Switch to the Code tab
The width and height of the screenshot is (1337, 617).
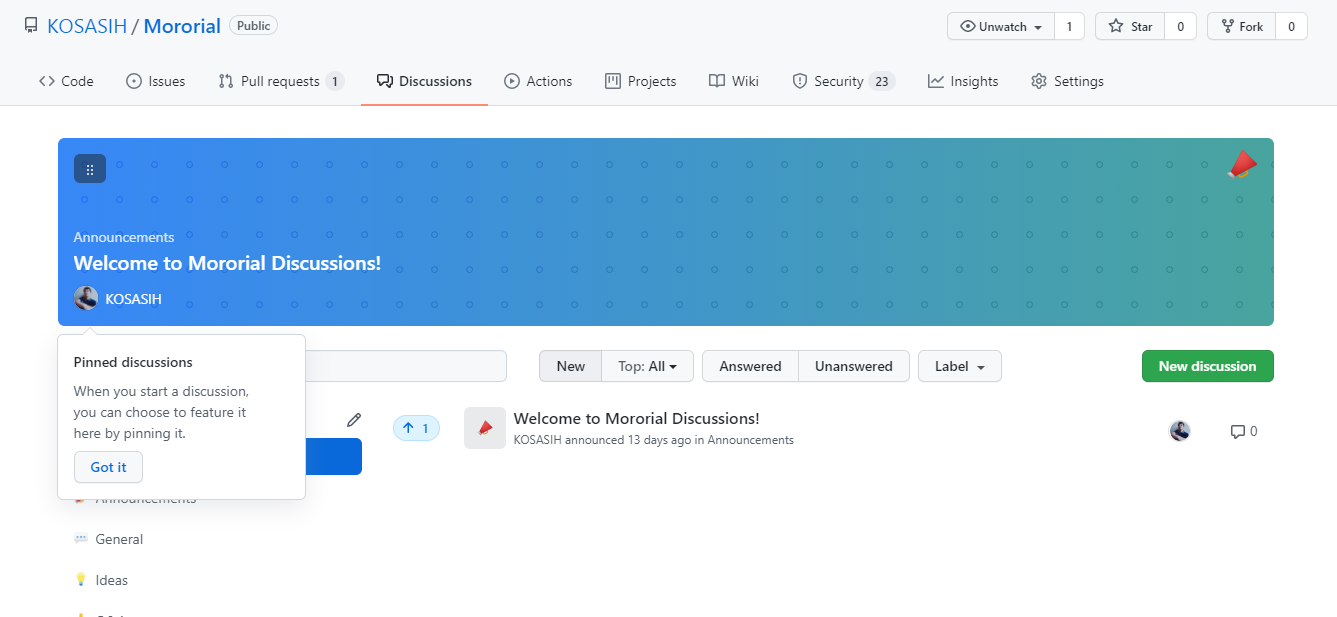(66, 81)
